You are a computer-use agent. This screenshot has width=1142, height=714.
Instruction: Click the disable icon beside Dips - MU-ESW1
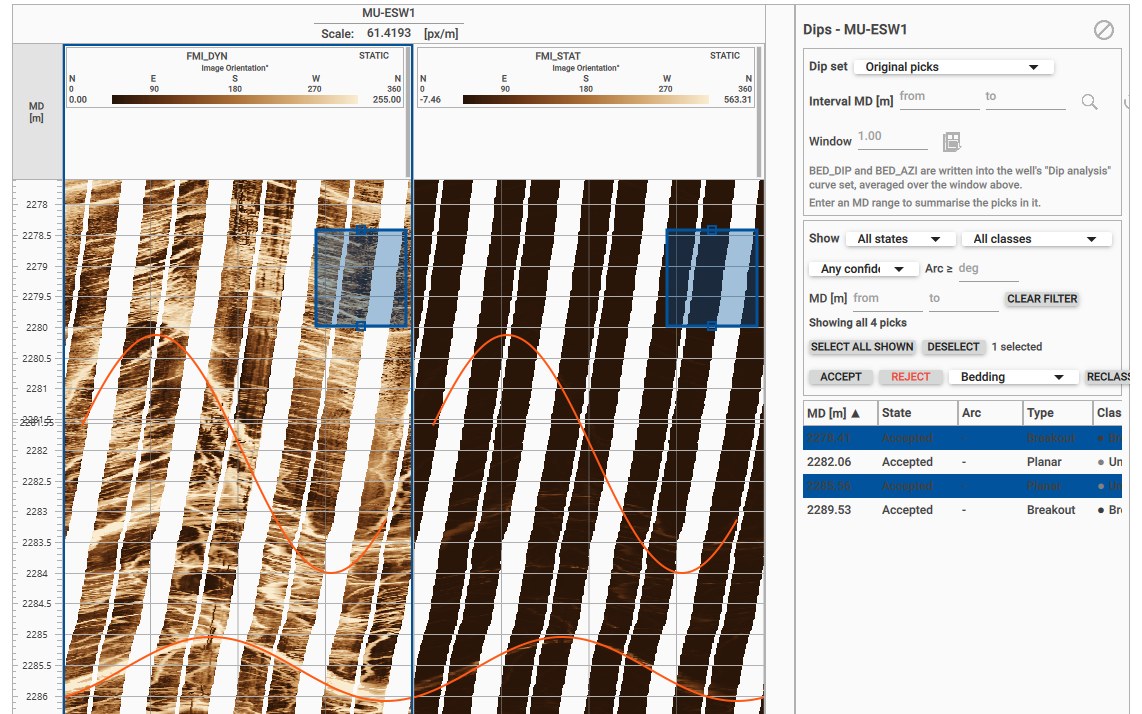point(1103,30)
